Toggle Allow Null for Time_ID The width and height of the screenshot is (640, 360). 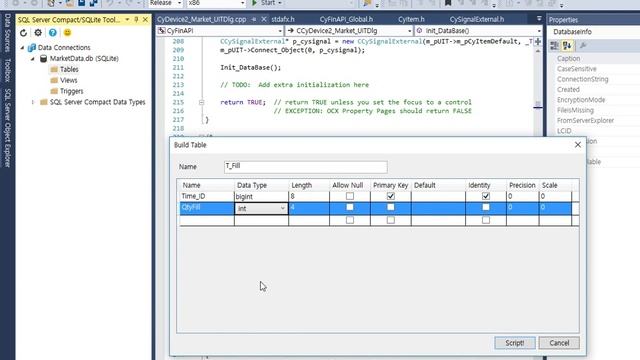[x=350, y=196]
